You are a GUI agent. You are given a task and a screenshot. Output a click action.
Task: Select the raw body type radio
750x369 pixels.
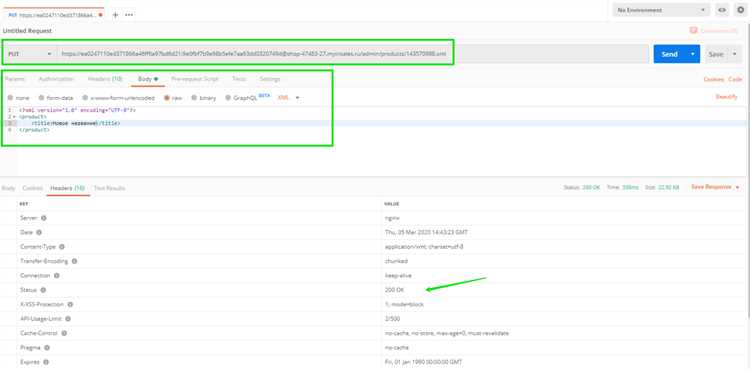tap(167, 98)
